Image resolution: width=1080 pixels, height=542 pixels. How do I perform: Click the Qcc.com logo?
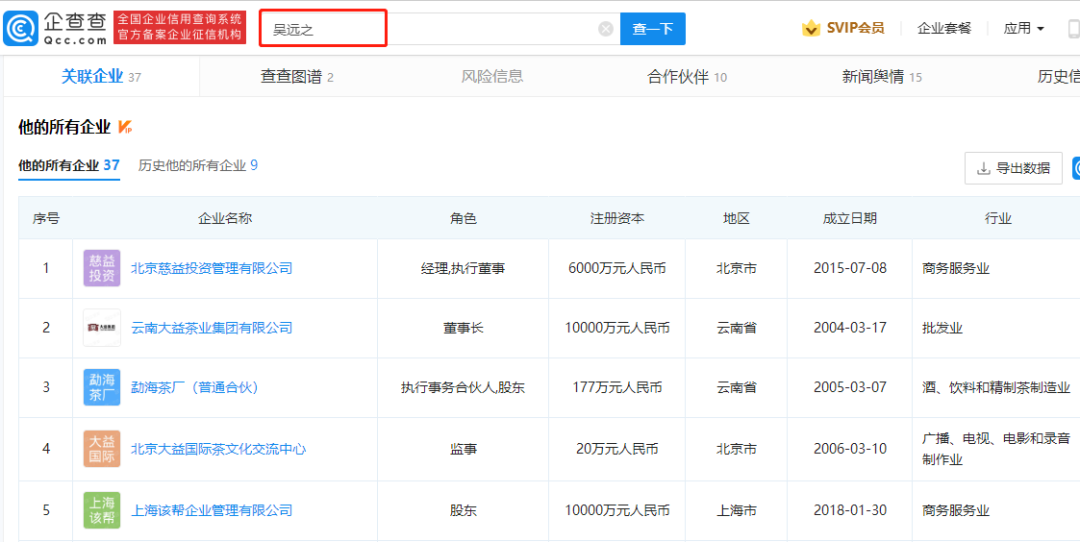(x=55, y=28)
